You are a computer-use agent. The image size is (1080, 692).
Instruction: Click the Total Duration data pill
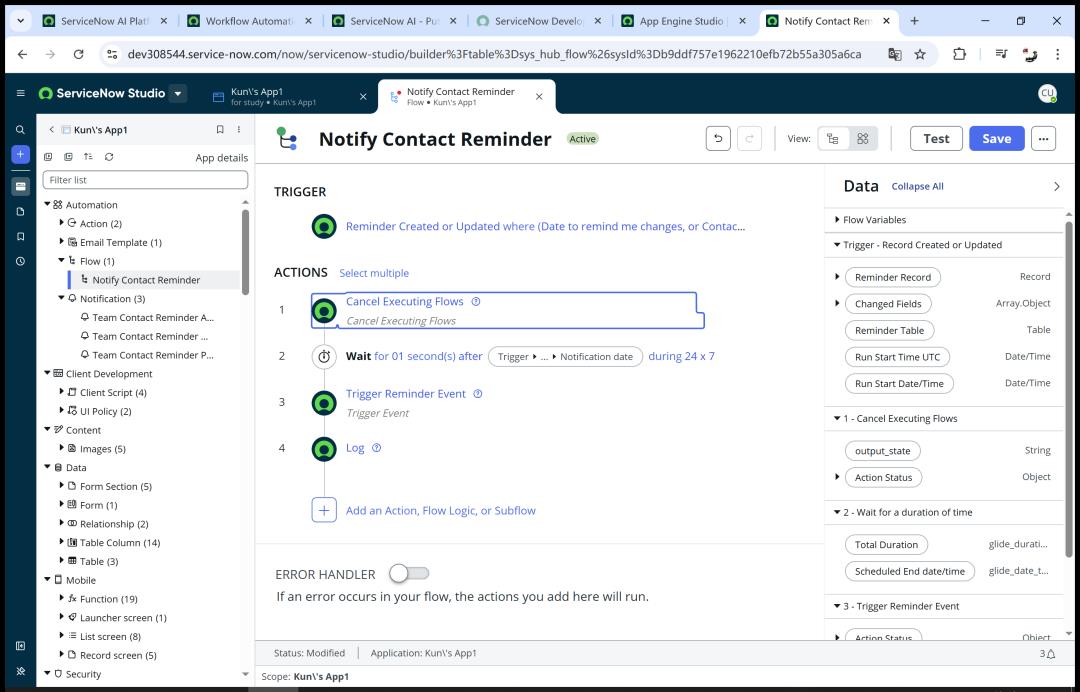coord(886,545)
